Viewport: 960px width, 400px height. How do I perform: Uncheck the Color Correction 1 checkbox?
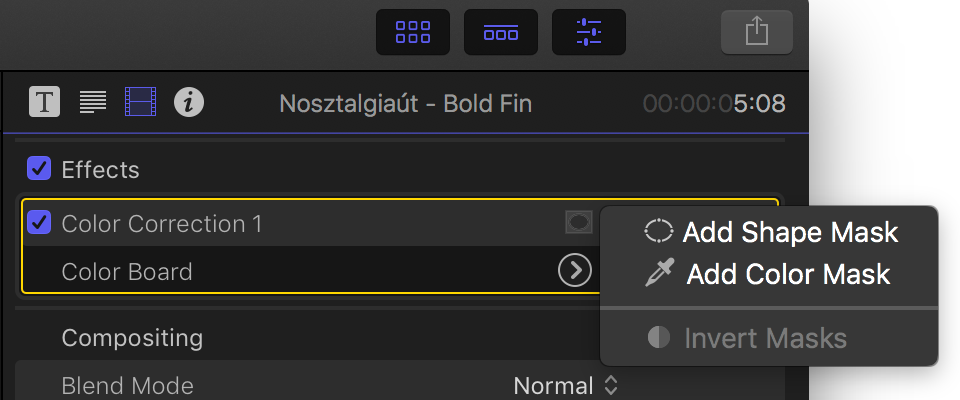tap(39, 223)
